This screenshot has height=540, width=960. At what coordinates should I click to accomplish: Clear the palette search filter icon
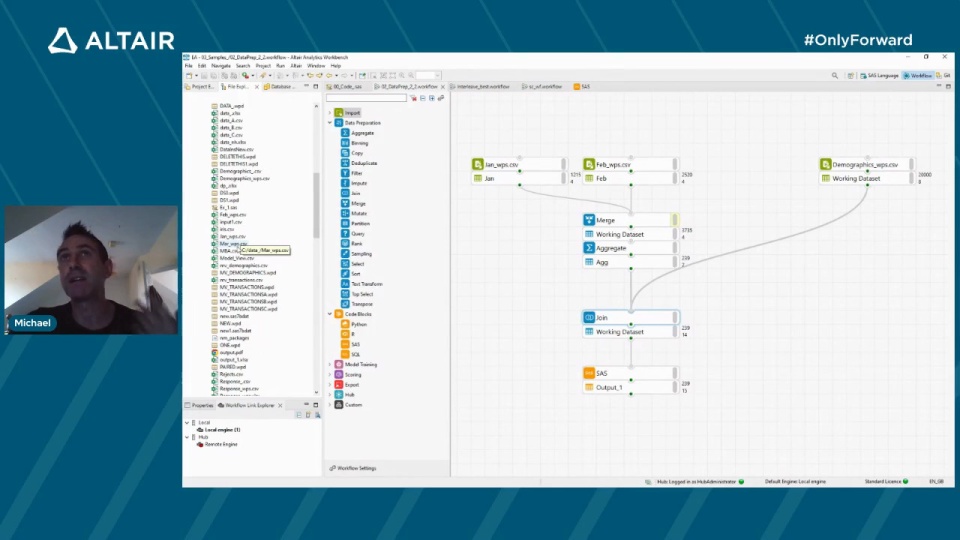[x=413, y=98]
